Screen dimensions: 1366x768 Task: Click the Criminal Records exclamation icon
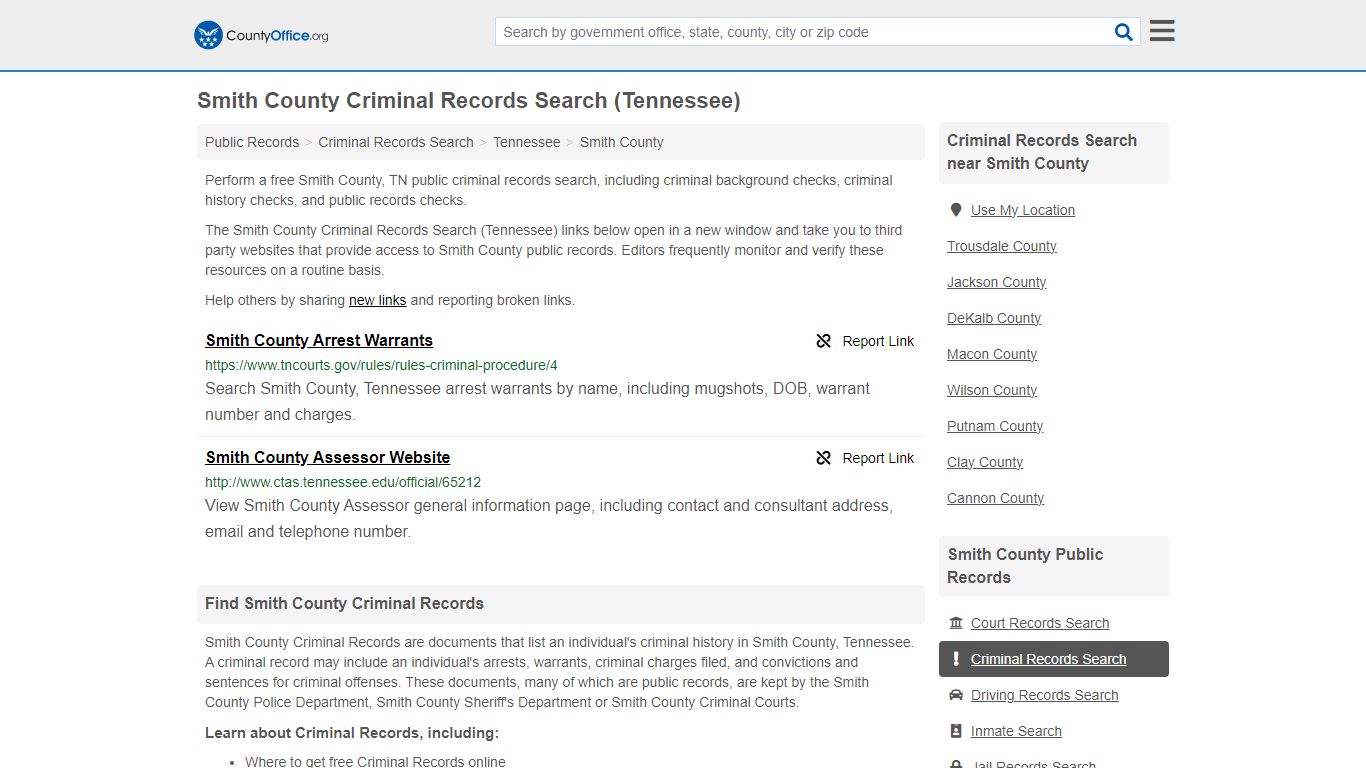pos(956,659)
